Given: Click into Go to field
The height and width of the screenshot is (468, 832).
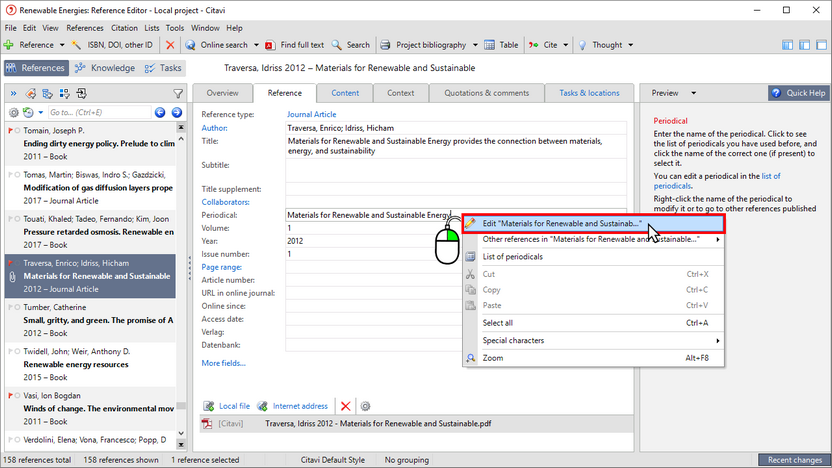Looking at the screenshot, I should [x=99, y=112].
